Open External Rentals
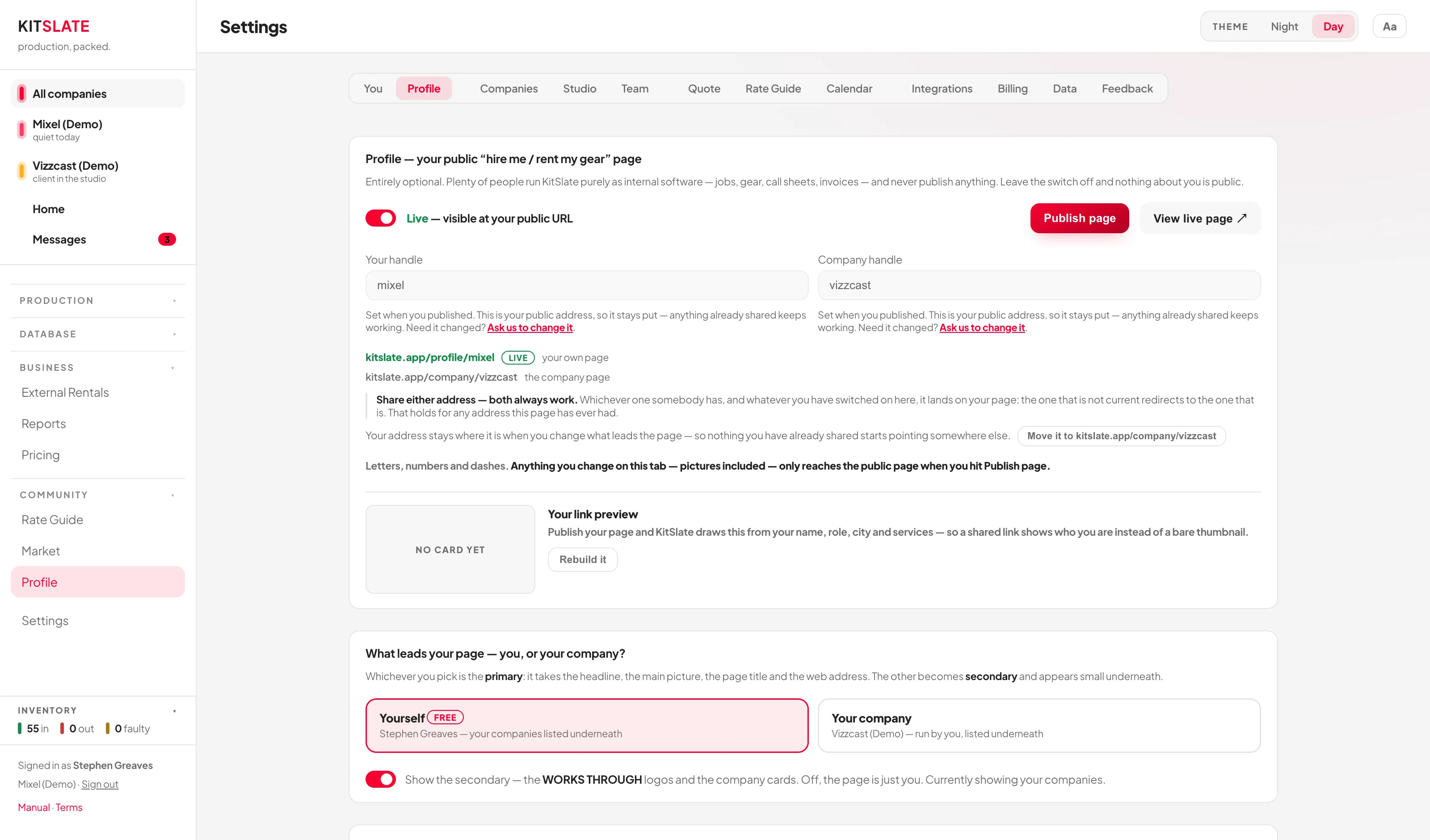Image resolution: width=1430 pixels, height=840 pixels. coord(97,393)
